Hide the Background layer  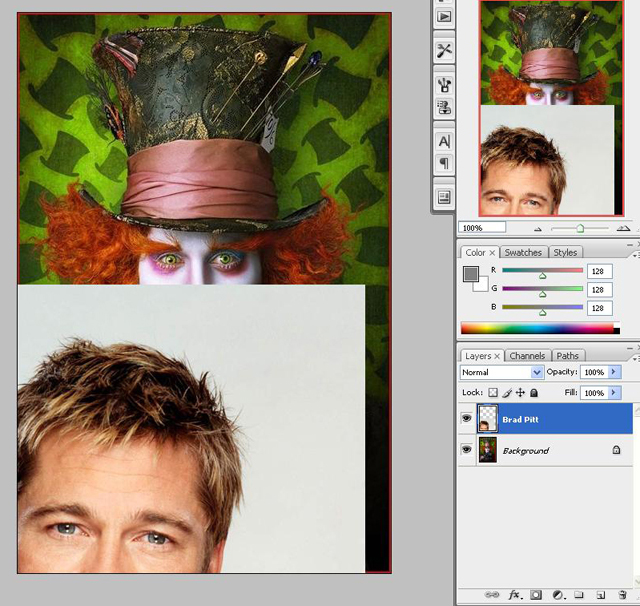click(x=467, y=449)
